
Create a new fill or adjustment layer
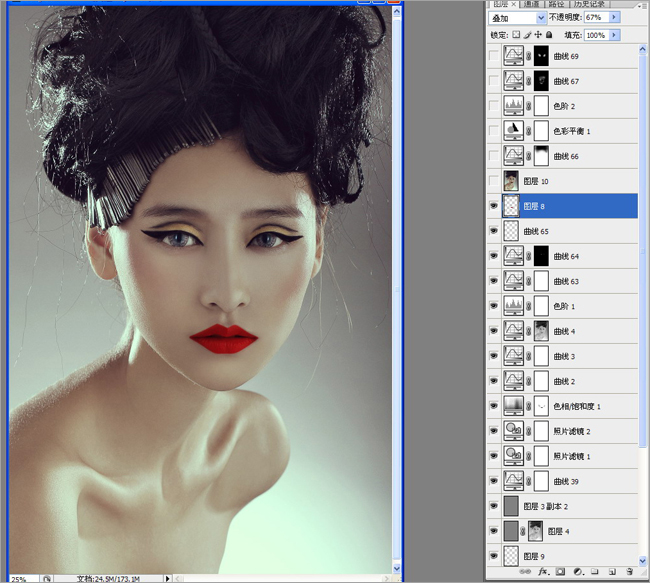(578, 571)
